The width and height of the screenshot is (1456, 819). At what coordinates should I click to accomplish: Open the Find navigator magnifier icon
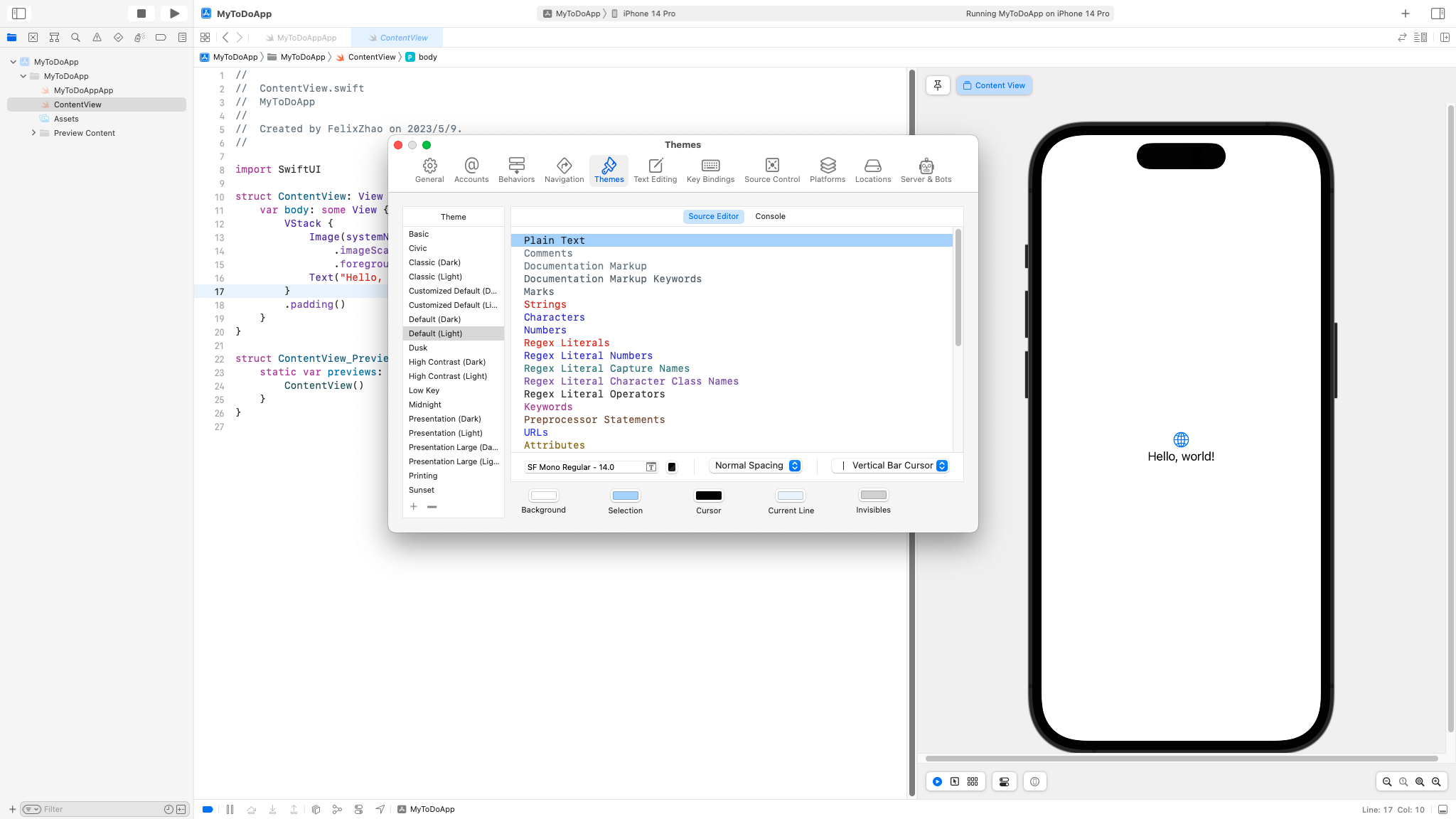pyautogui.click(x=75, y=38)
